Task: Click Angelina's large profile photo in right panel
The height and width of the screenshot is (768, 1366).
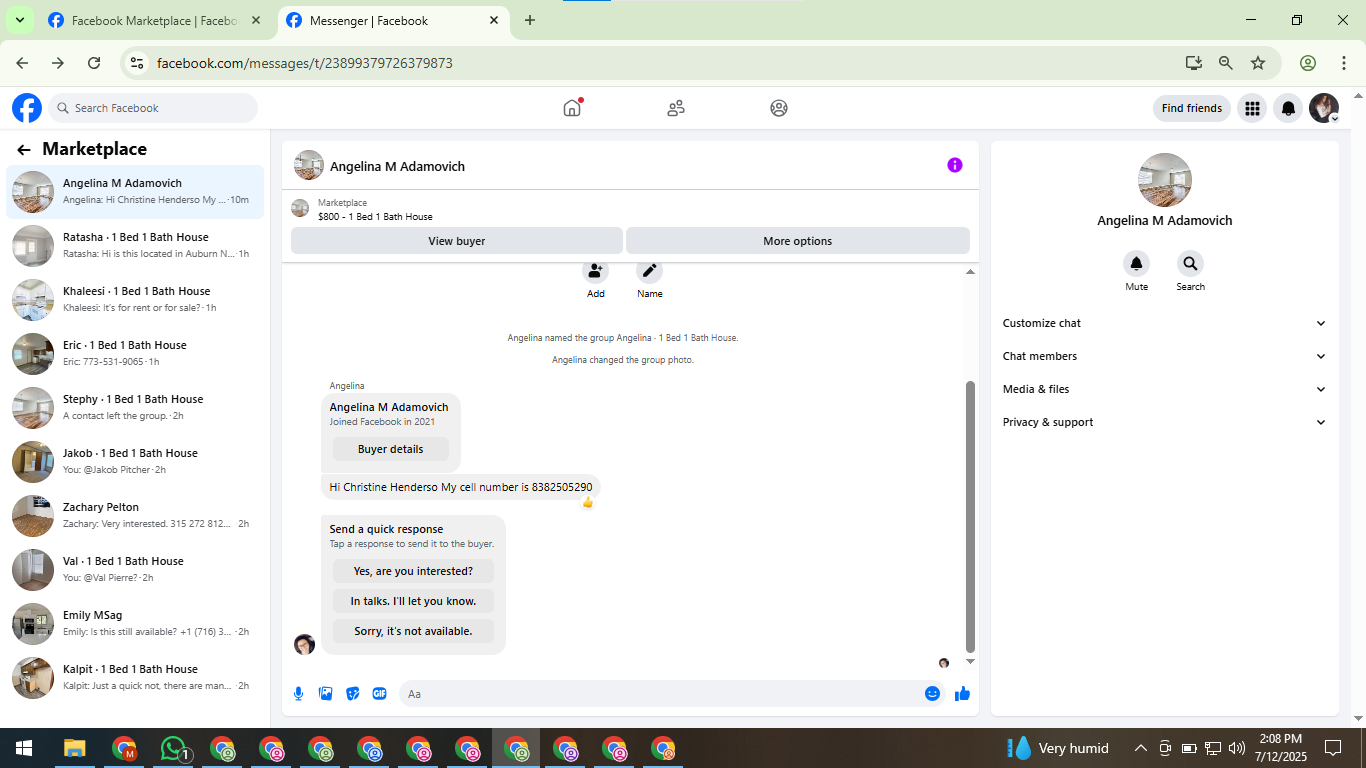Action: [1165, 180]
